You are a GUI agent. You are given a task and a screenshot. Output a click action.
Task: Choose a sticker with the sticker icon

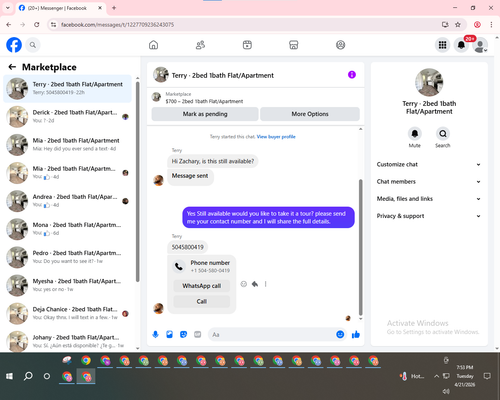point(183,334)
